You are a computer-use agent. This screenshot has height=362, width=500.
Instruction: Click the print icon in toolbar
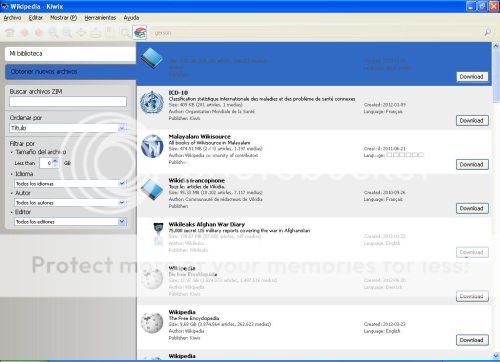pyautogui.click(x=96, y=33)
